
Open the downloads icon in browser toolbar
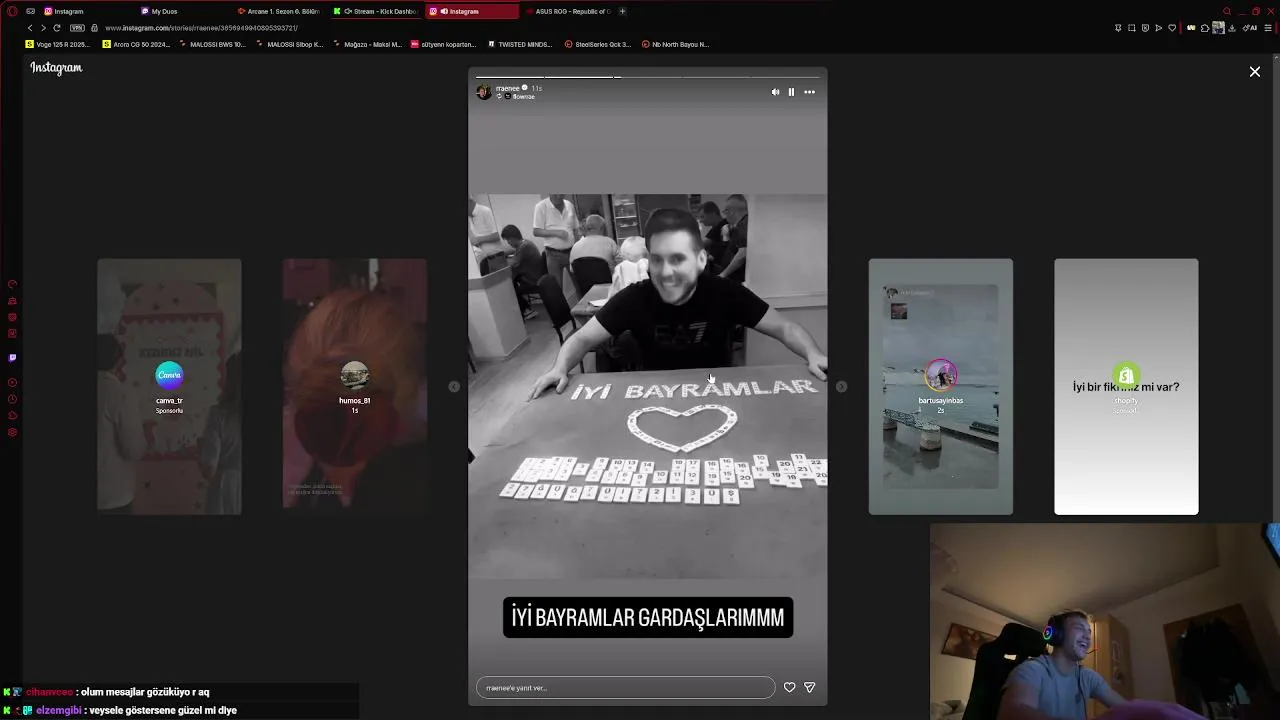1232,28
